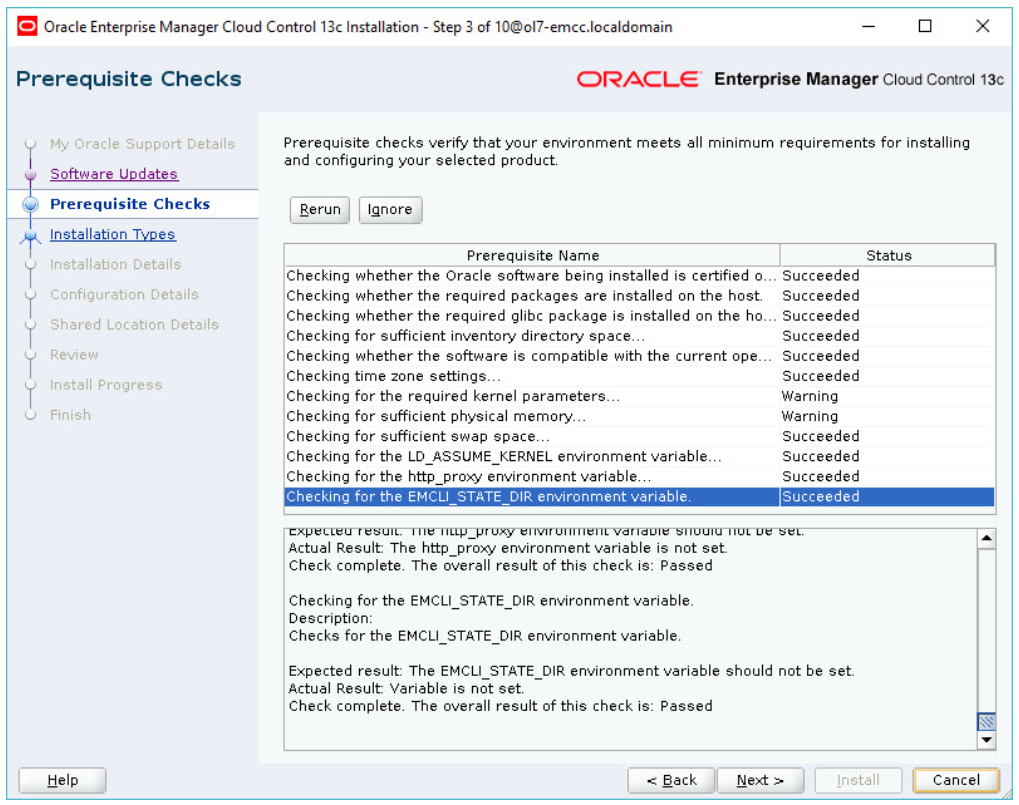This screenshot has height=805, width=1019.
Task: Click Succeeded status for EMCLI_STATE_DIR row
Action: 820,497
